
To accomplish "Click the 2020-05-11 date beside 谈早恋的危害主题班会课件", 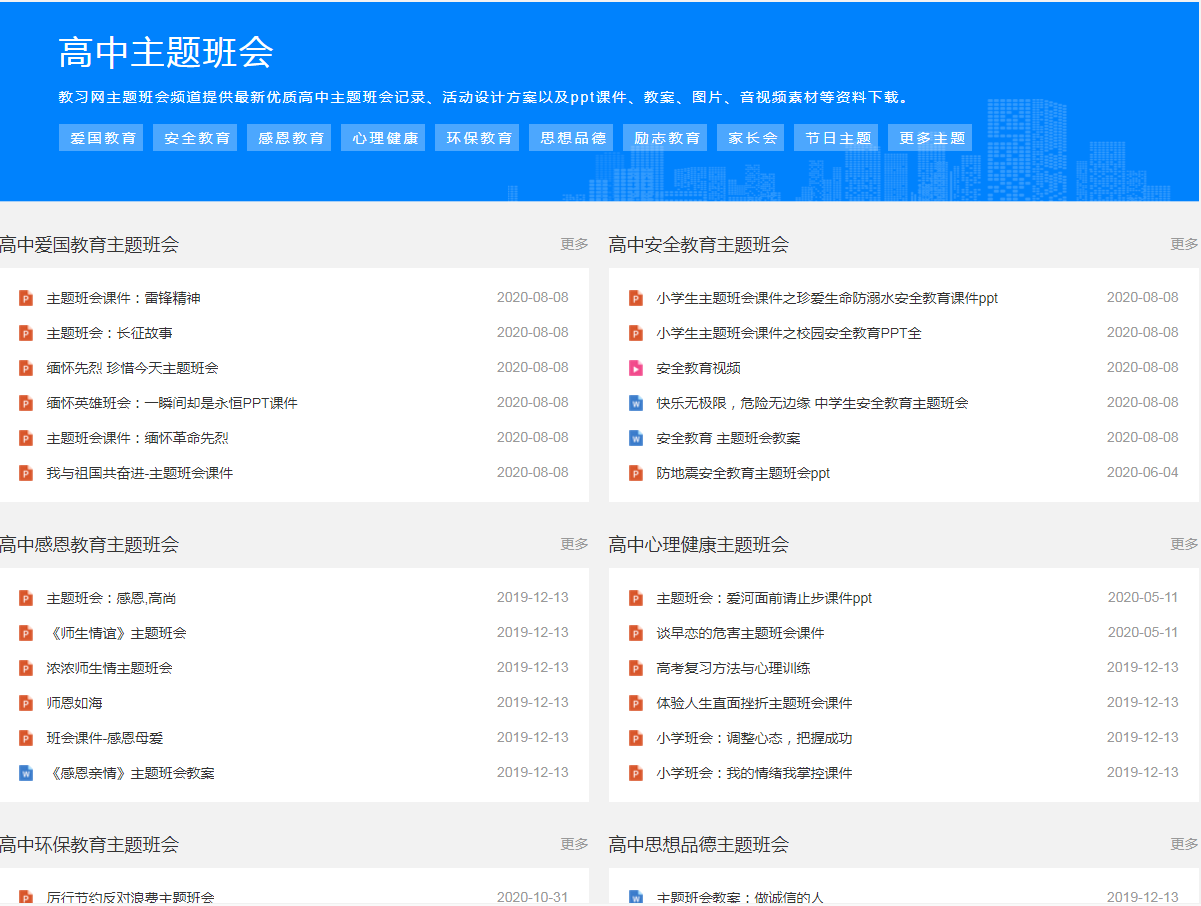I will (x=1143, y=632).
